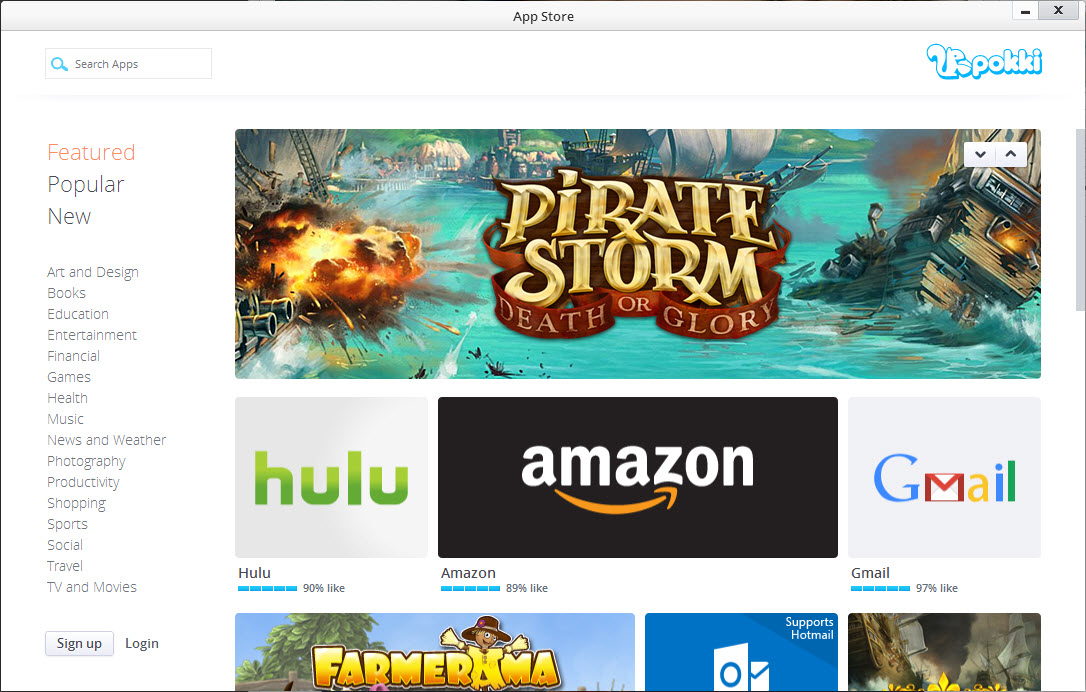This screenshot has height=692, width=1086.
Task: Minimize the App Store window
Action: [1025, 11]
